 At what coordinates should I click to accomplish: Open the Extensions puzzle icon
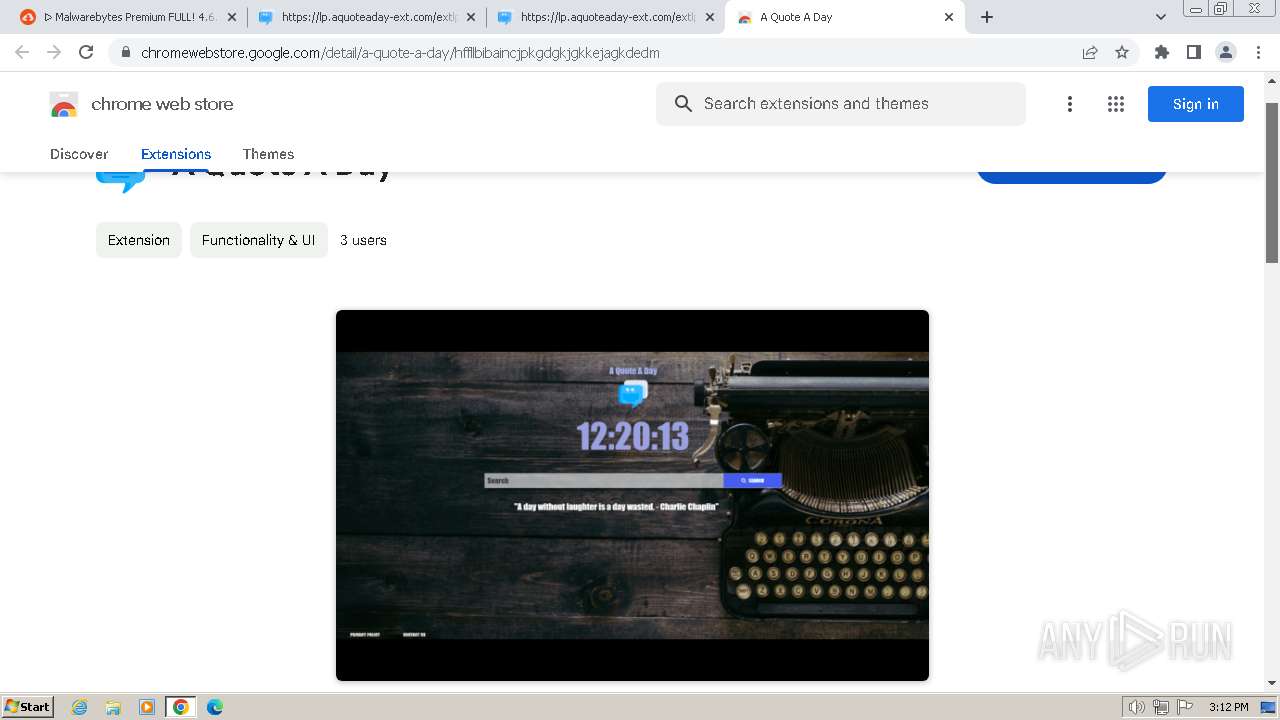[x=1162, y=52]
